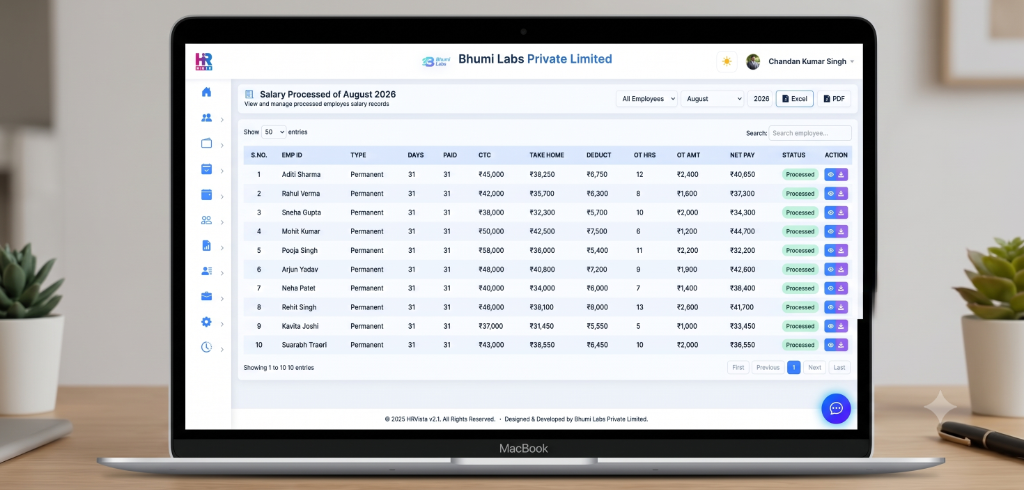Open the user menu arrow beside Chandan Kumar Singh
Image resolution: width=1024 pixels, height=490 pixels.
(852, 61)
